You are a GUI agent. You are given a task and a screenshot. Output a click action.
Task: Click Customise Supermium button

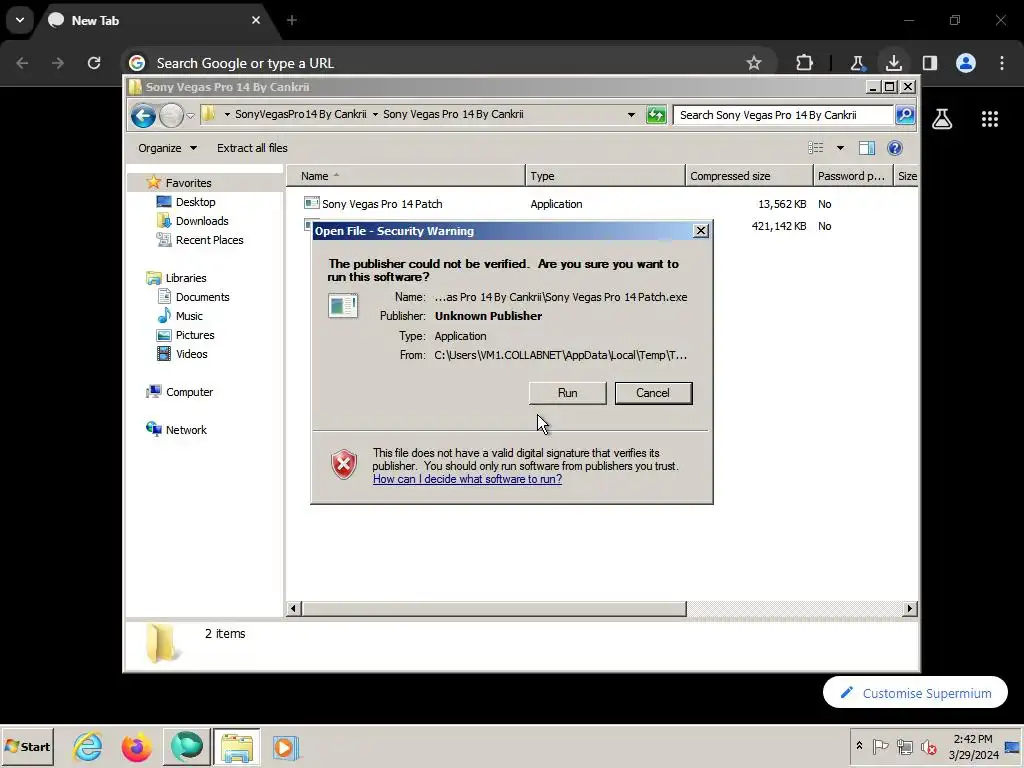[915, 692]
